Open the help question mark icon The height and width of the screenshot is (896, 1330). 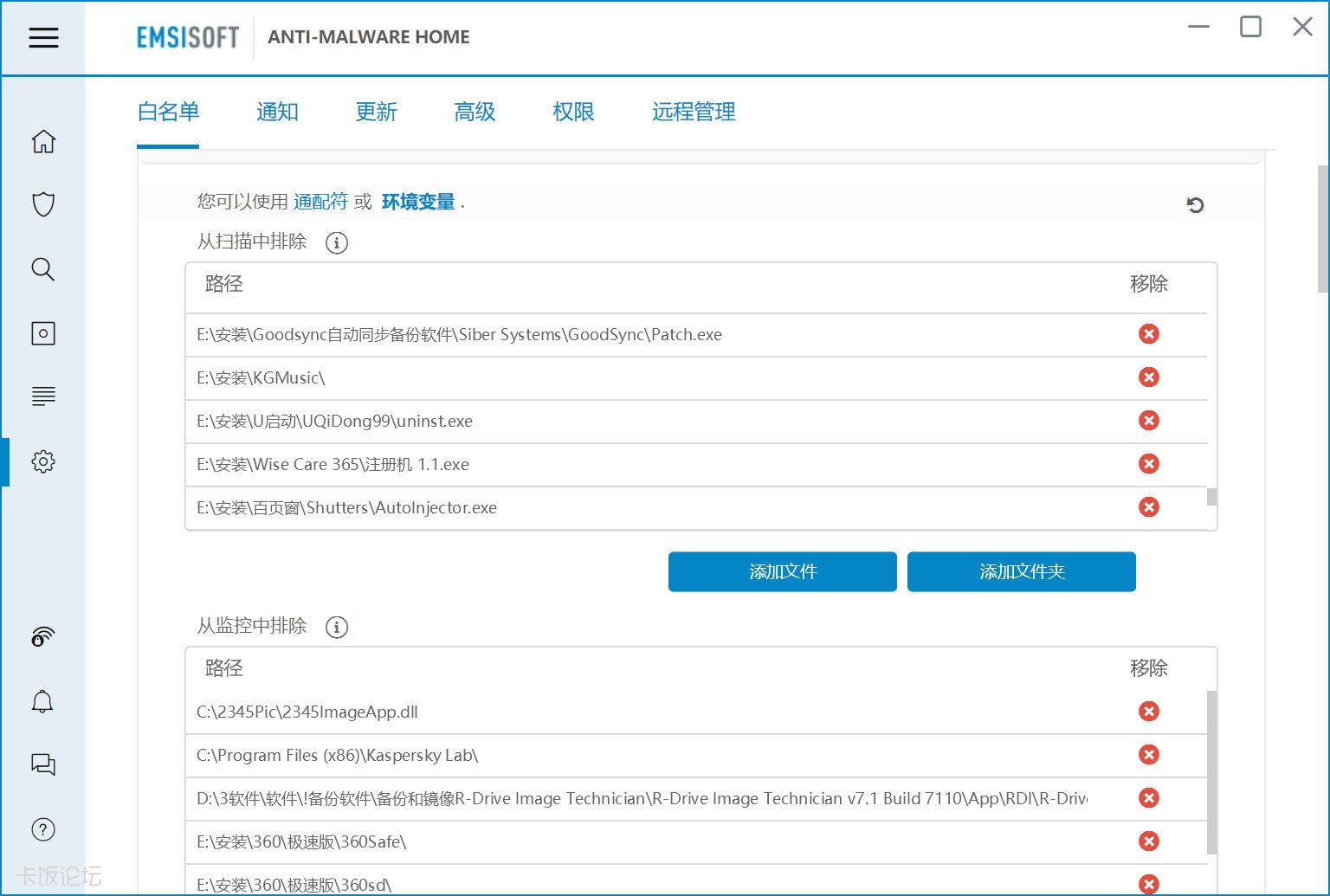coord(43,829)
